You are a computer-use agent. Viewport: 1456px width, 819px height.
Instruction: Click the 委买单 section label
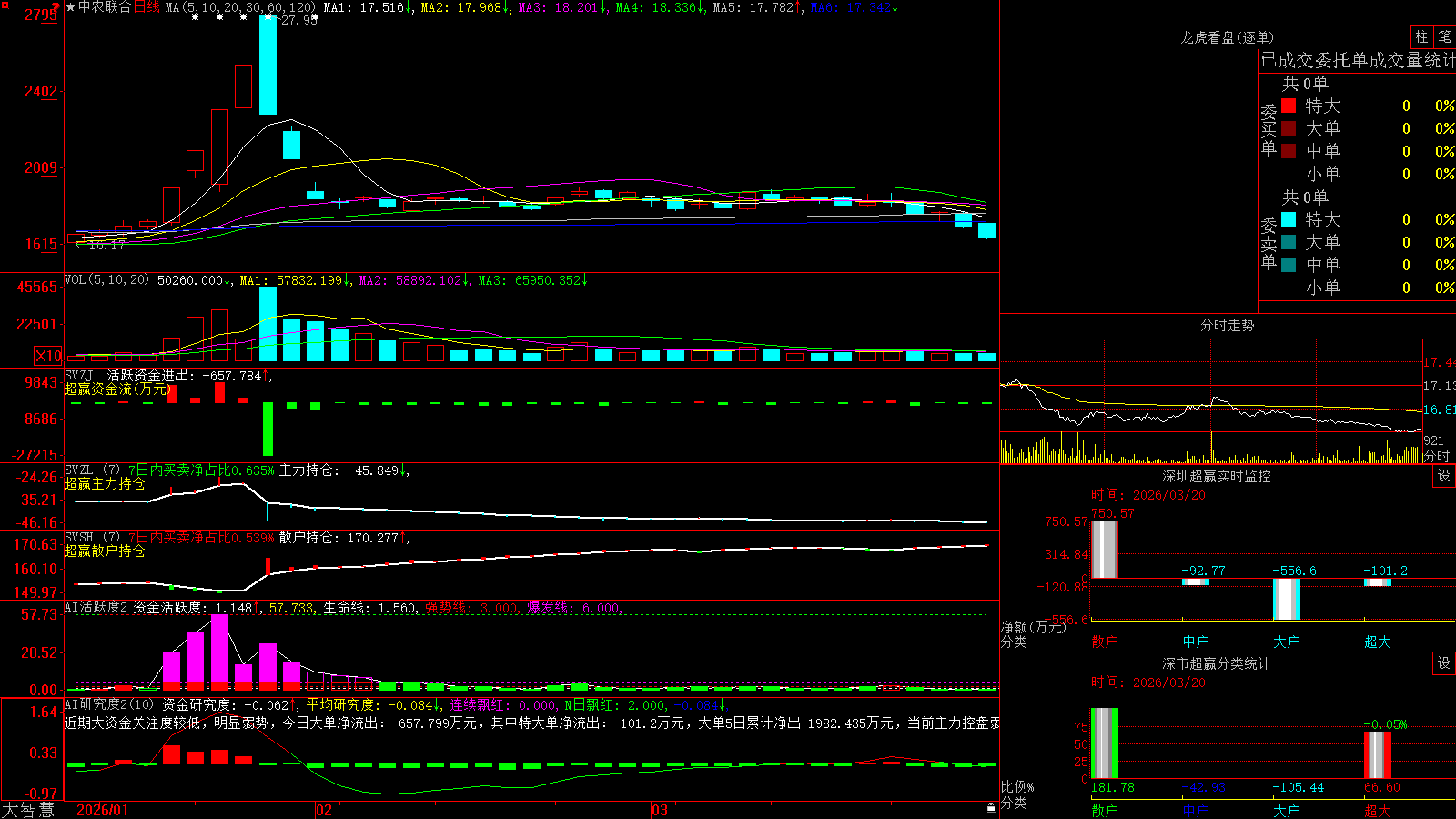point(1269,130)
